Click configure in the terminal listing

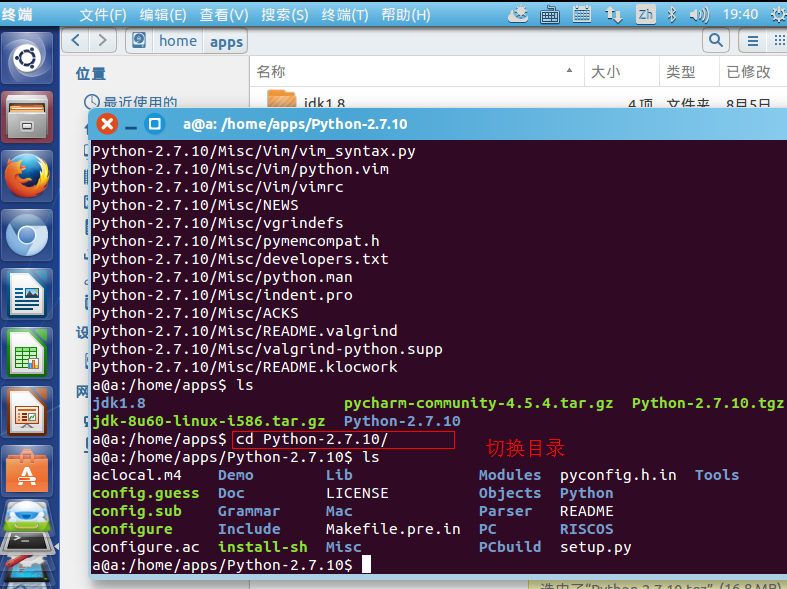click(132, 529)
